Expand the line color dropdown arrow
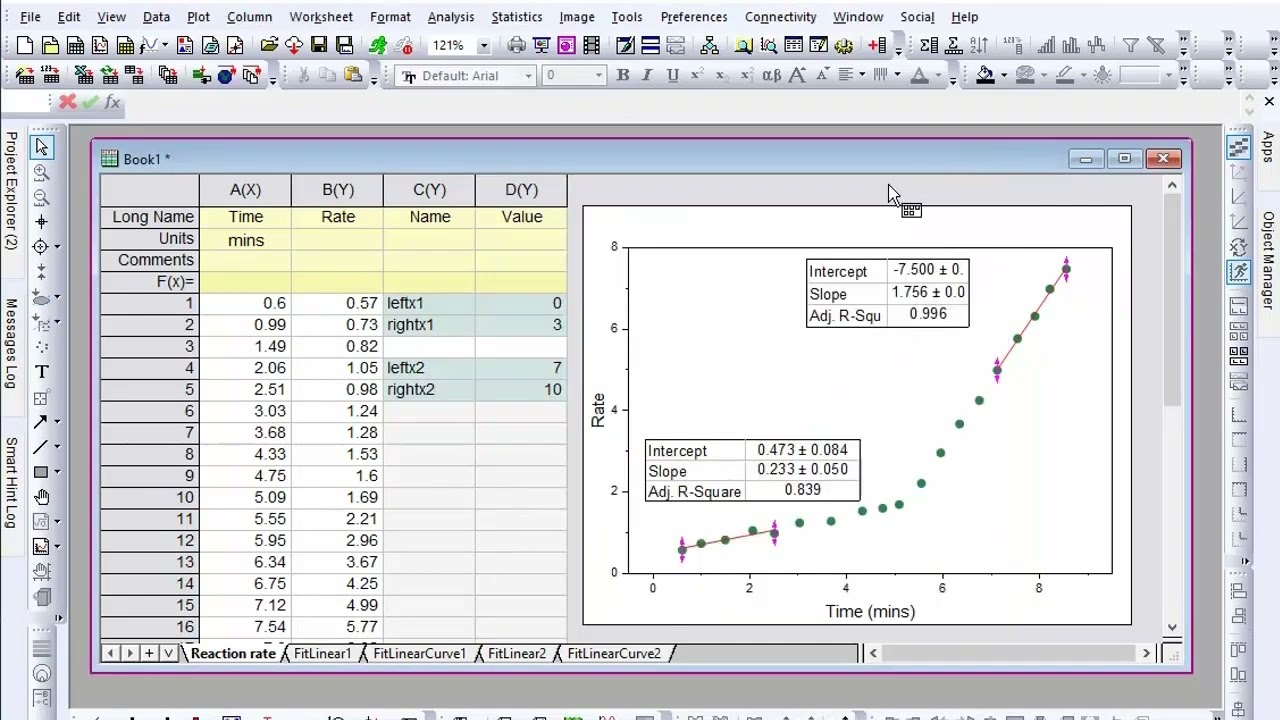Image resolution: width=1280 pixels, height=720 pixels. point(1083,75)
